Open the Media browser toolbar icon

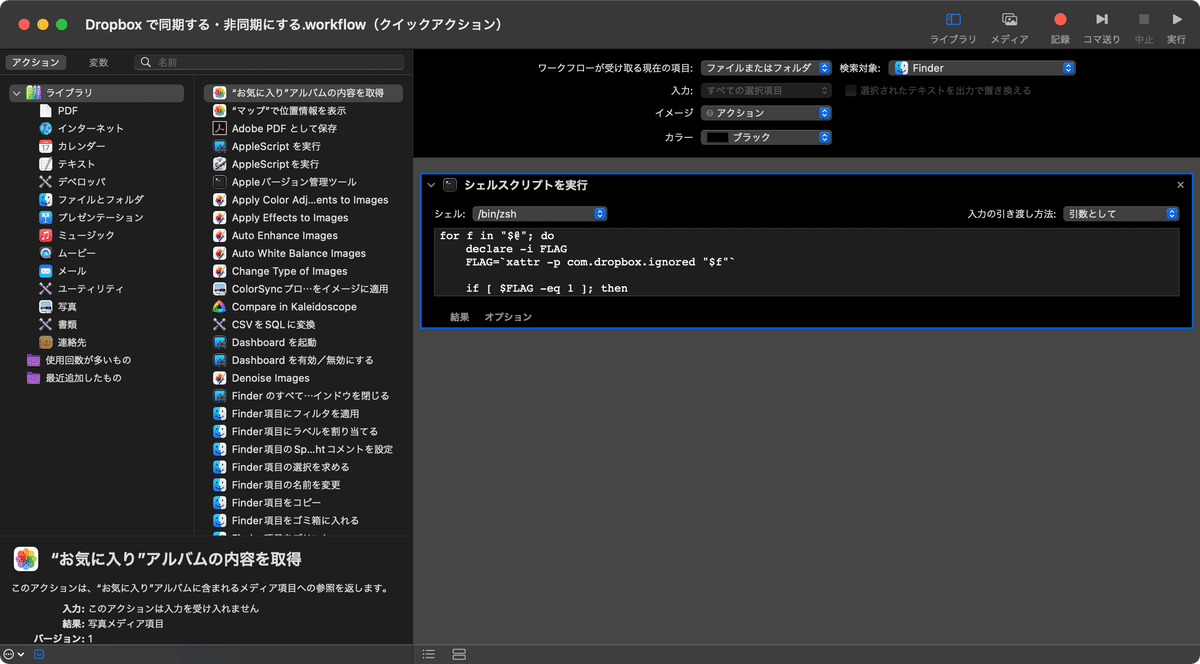[x=1009, y=26]
